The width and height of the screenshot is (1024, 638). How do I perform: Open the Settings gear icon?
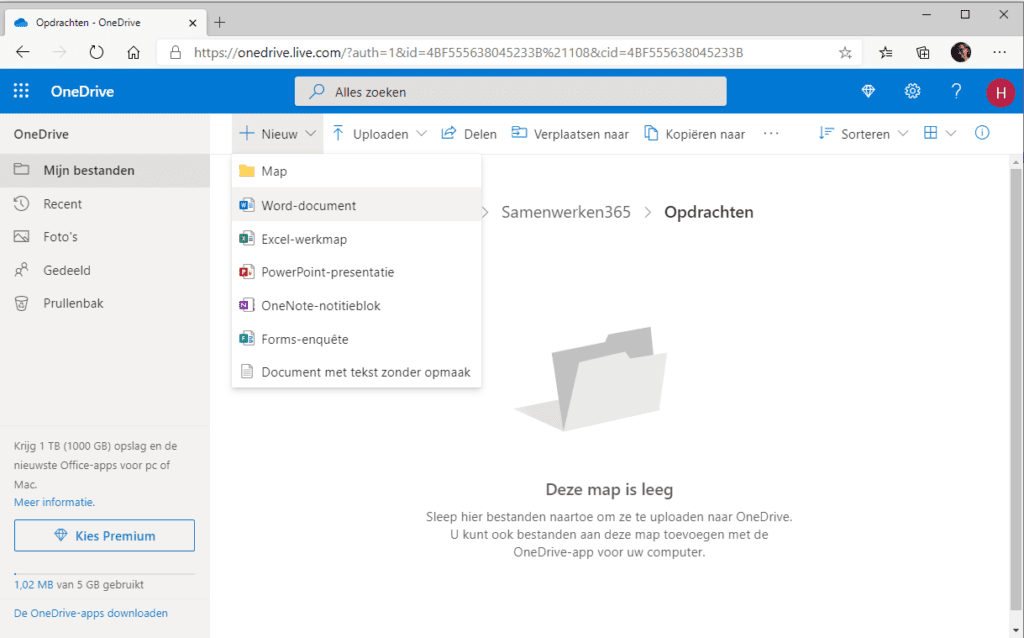click(x=912, y=91)
